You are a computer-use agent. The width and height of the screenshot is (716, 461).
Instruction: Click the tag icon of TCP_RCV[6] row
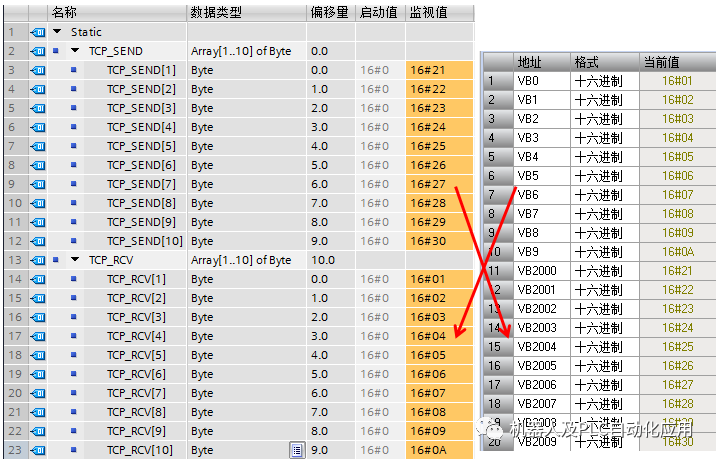tap(38, 374)
